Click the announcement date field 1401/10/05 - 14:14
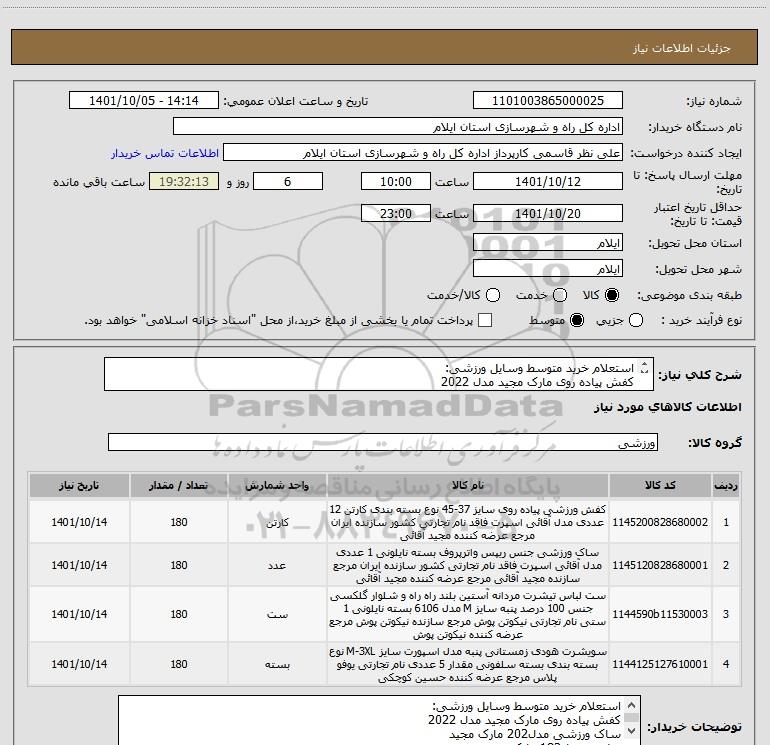The image size is (770, 745). (x=144, y=101)
